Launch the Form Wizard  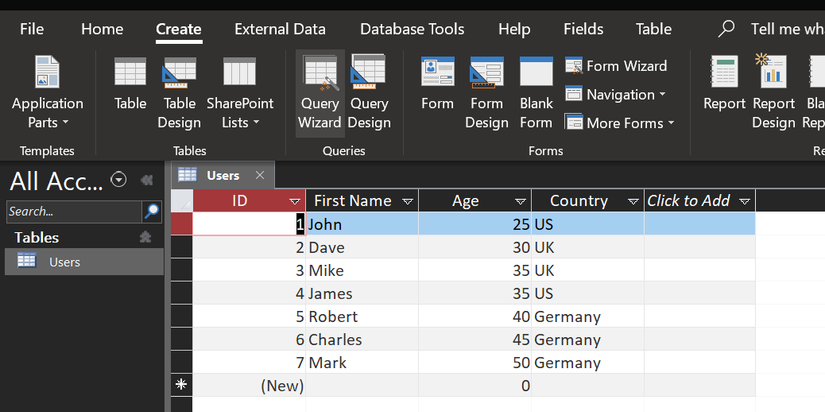[x=616, y=66]
